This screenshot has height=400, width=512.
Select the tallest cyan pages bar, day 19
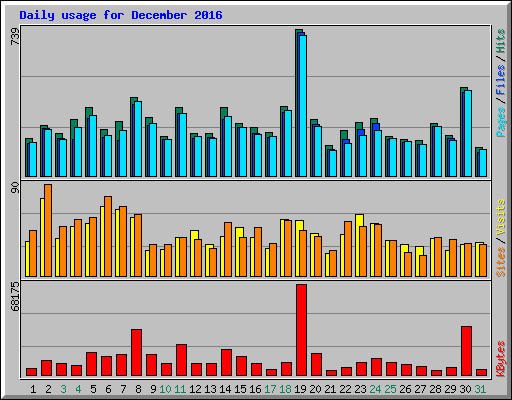click(303, 106)
